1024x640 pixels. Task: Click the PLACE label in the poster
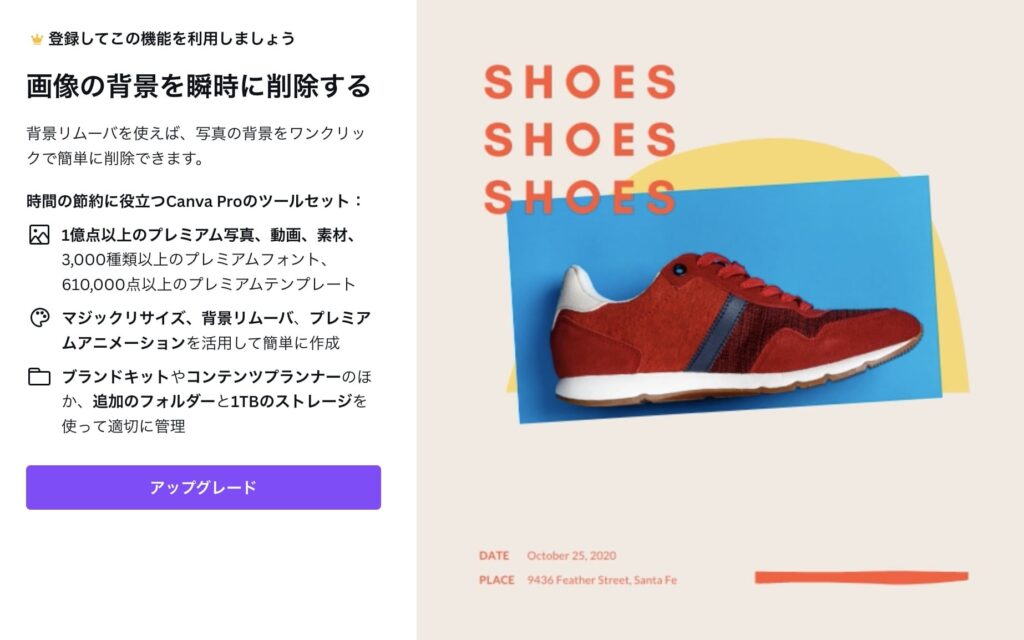496,580
